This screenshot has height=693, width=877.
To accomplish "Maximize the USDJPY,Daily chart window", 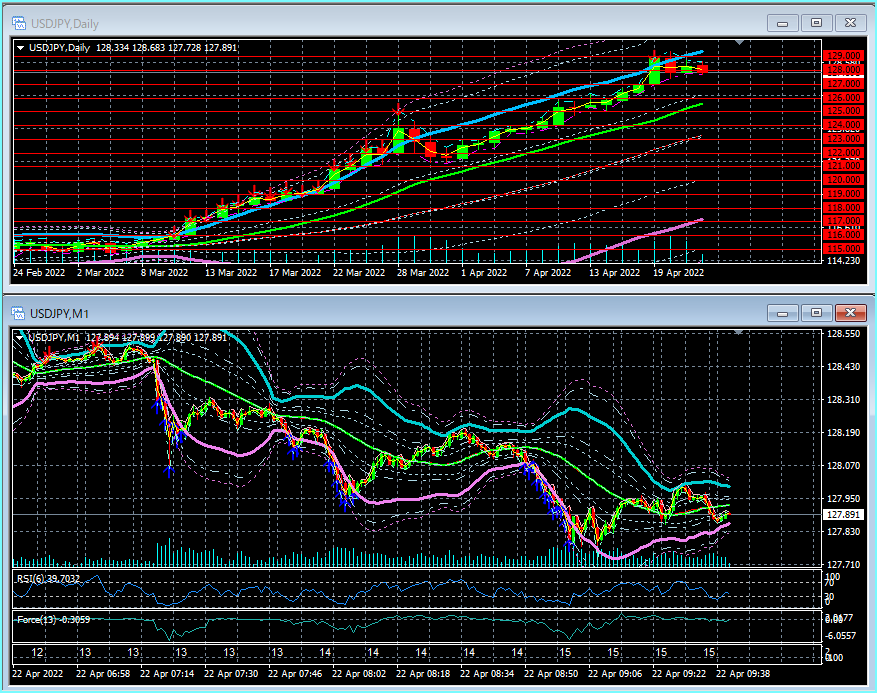I will click(x=817, y=23).
